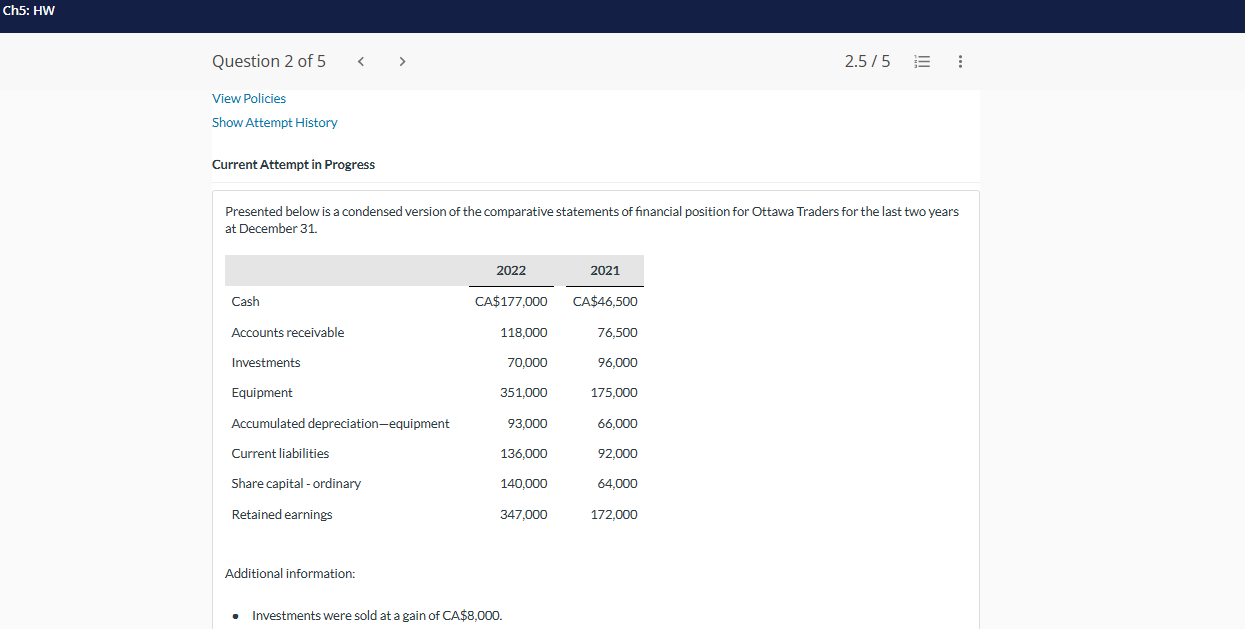The image size is (1245, 629).
Task: Click the 64,000 share capital value
Action: click(x=617, y=483)
